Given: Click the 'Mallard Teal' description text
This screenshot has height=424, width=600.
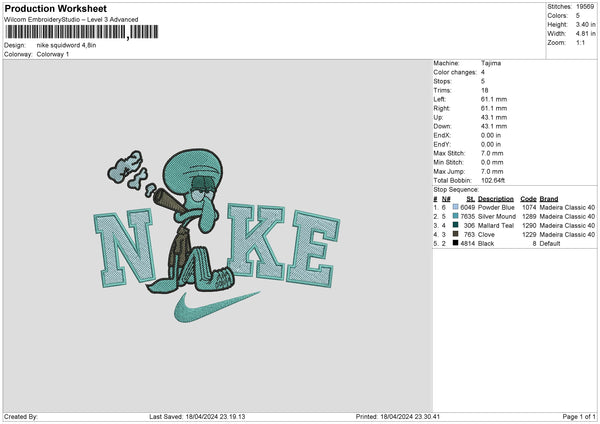Looking at the screenshot, I should click(x=496, y=225).
